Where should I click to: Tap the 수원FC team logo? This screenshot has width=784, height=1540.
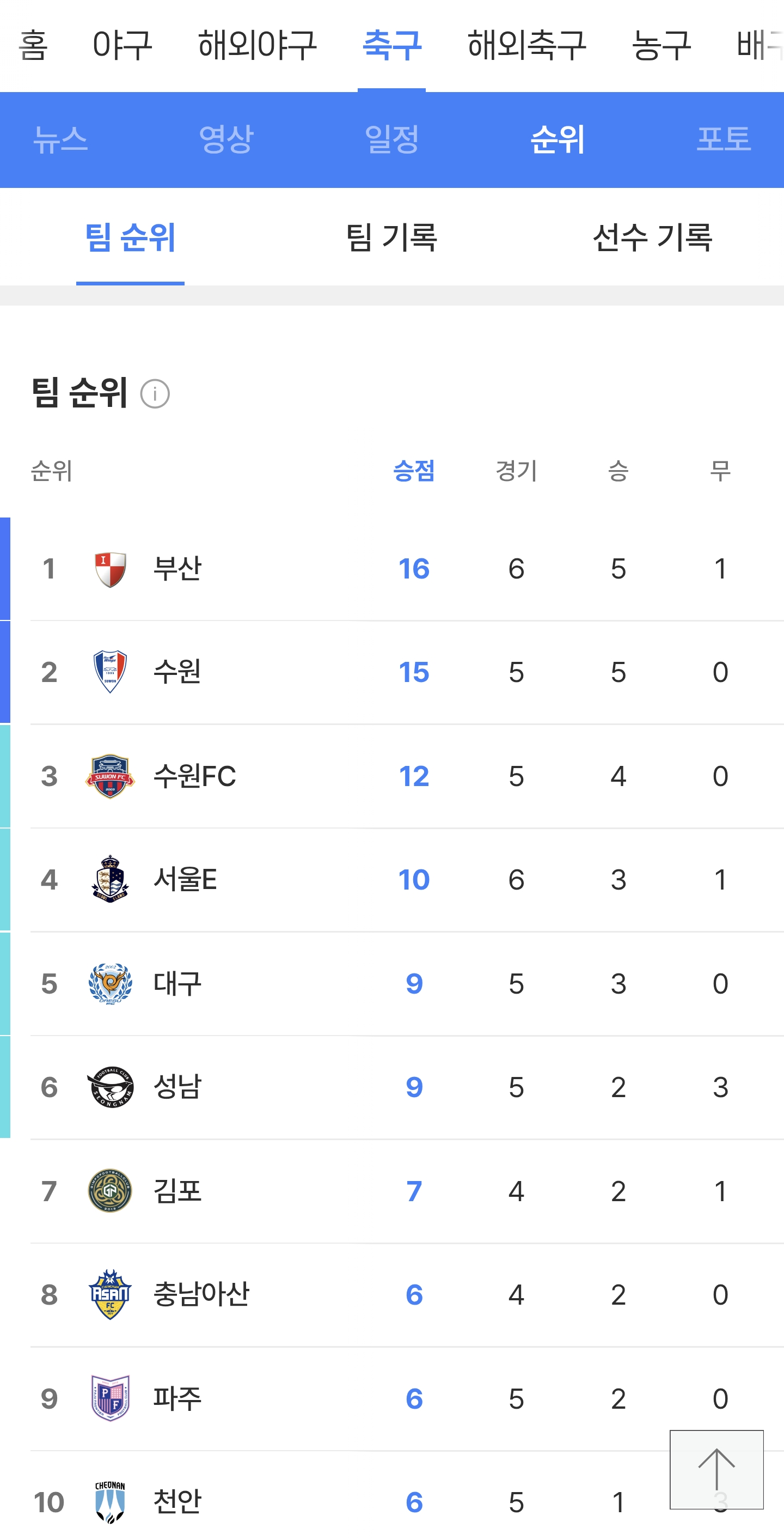point(111,776)
